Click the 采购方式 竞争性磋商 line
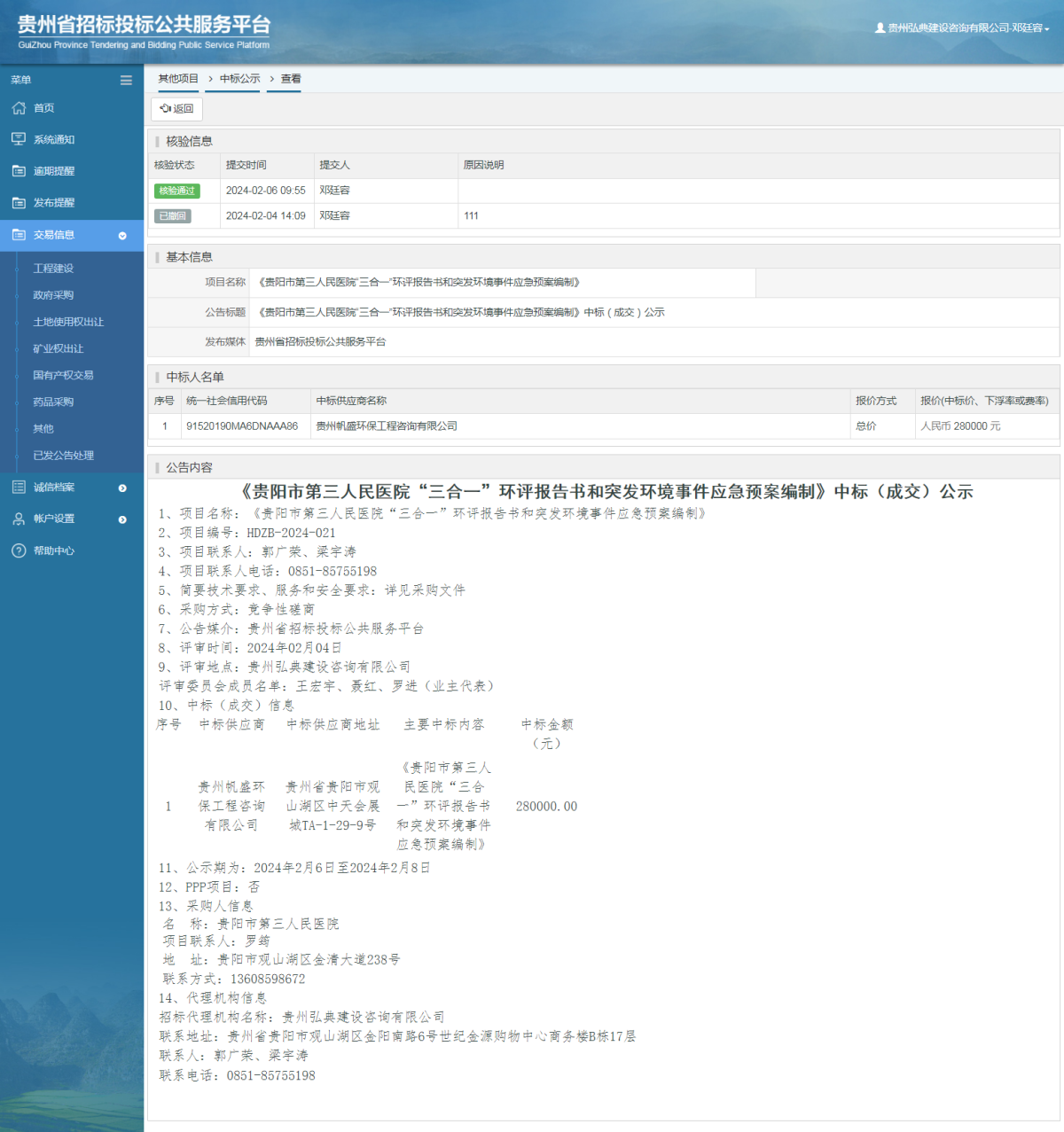Screen dimensions: 1064x1132 (x=237, y=609)
